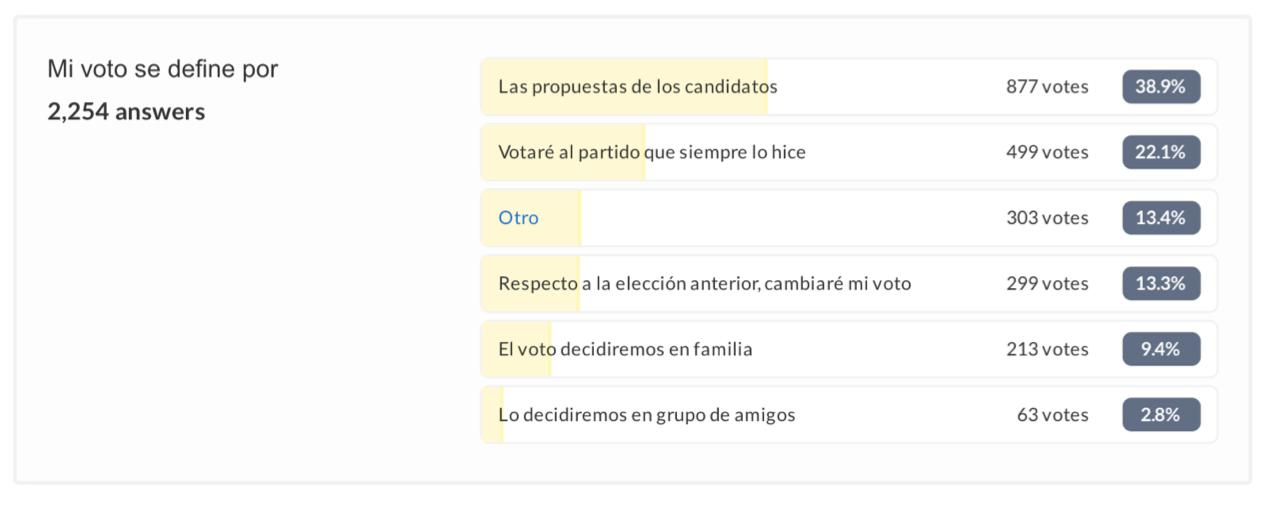Select 'Votaré al partido que siempre lo hice'
Viewport: 1280px width, 514px height.
coord(849,152)
